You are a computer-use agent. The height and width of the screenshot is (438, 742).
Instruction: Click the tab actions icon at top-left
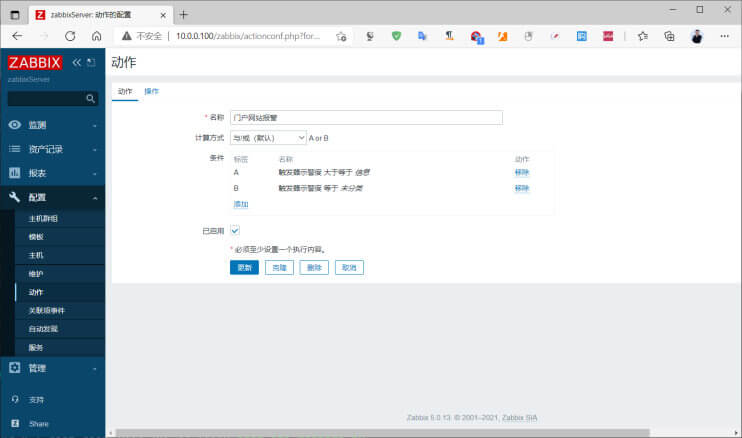[x=15, y=15]
